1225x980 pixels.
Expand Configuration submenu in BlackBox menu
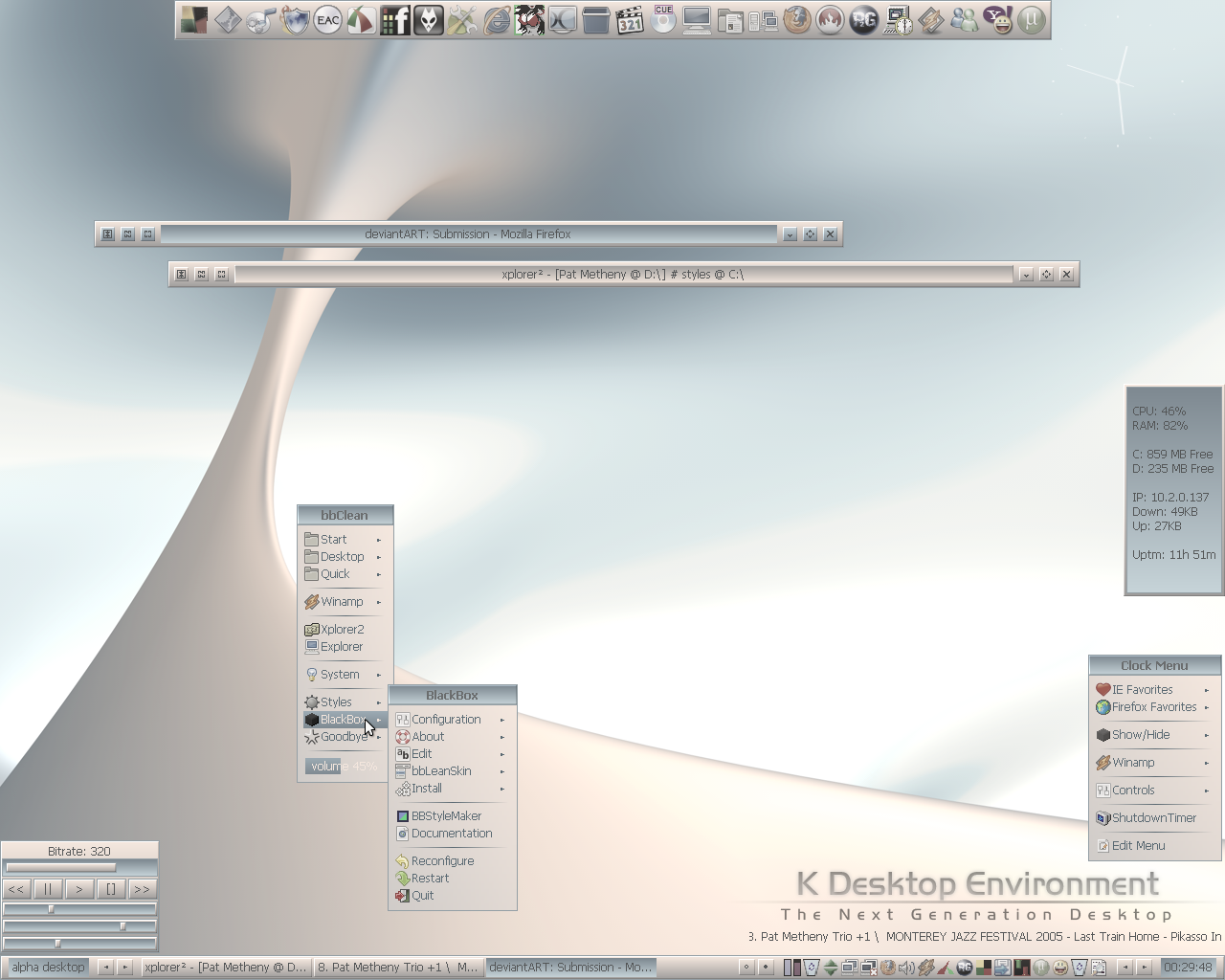point(452,720)
